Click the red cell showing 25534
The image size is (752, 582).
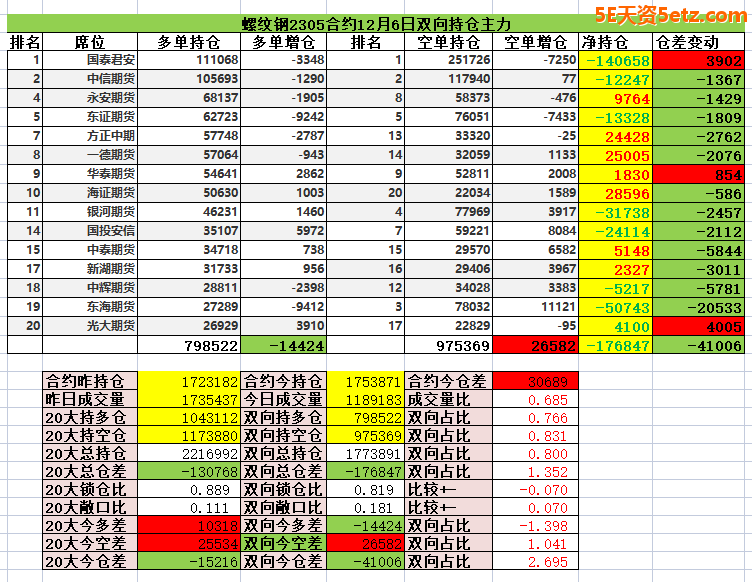coord(188,543)
